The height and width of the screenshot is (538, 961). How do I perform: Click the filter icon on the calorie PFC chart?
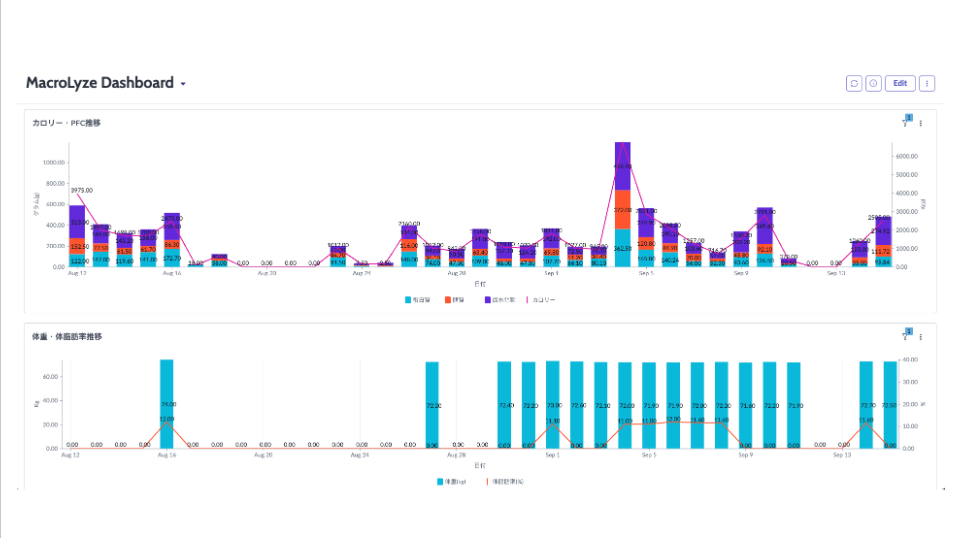(905, 123)
